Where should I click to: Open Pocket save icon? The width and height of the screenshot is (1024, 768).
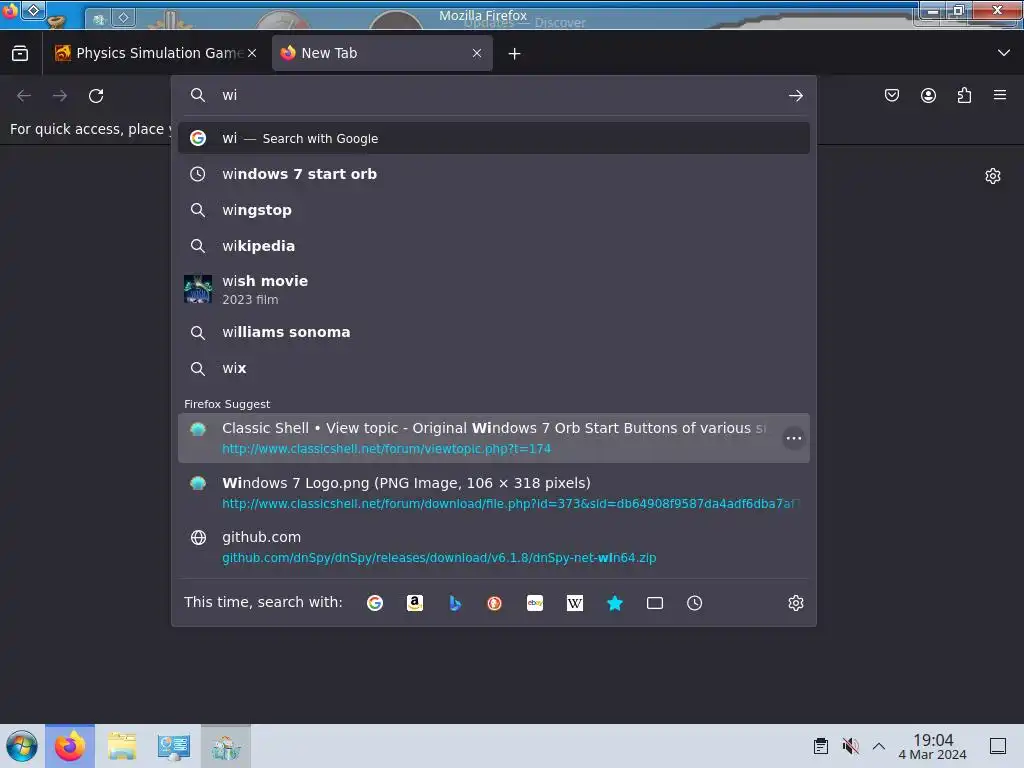click(891, 95)
